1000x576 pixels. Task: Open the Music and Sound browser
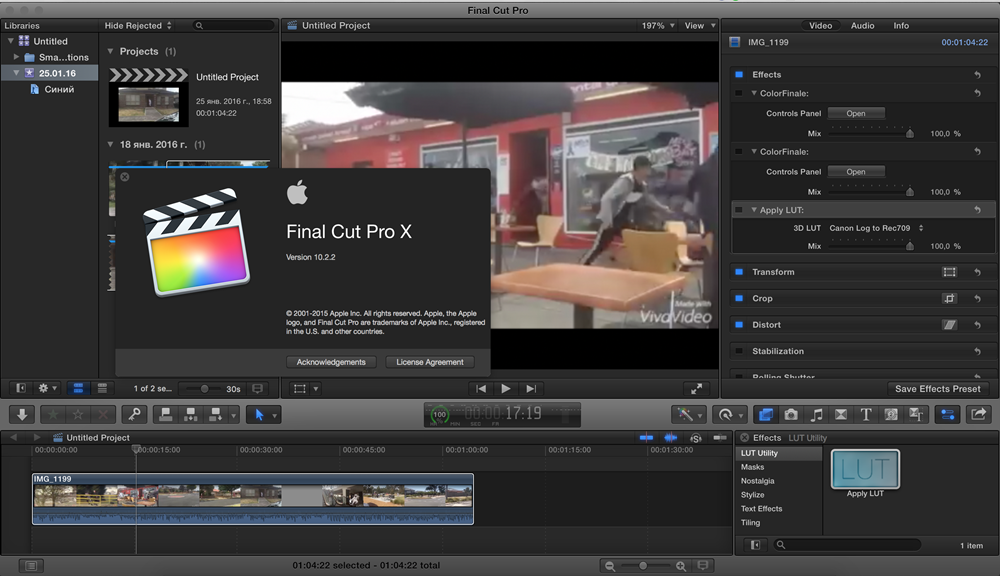pyautogui.click(x=816, y=414)
